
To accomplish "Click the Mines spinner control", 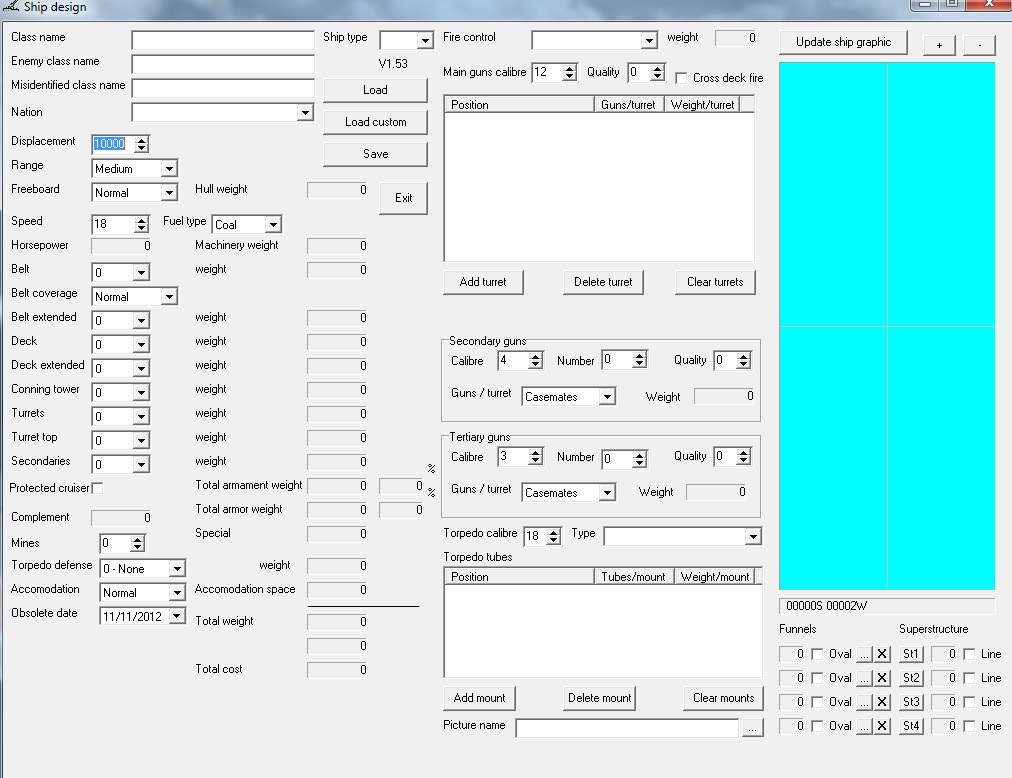I will click(x=137, y=544).
